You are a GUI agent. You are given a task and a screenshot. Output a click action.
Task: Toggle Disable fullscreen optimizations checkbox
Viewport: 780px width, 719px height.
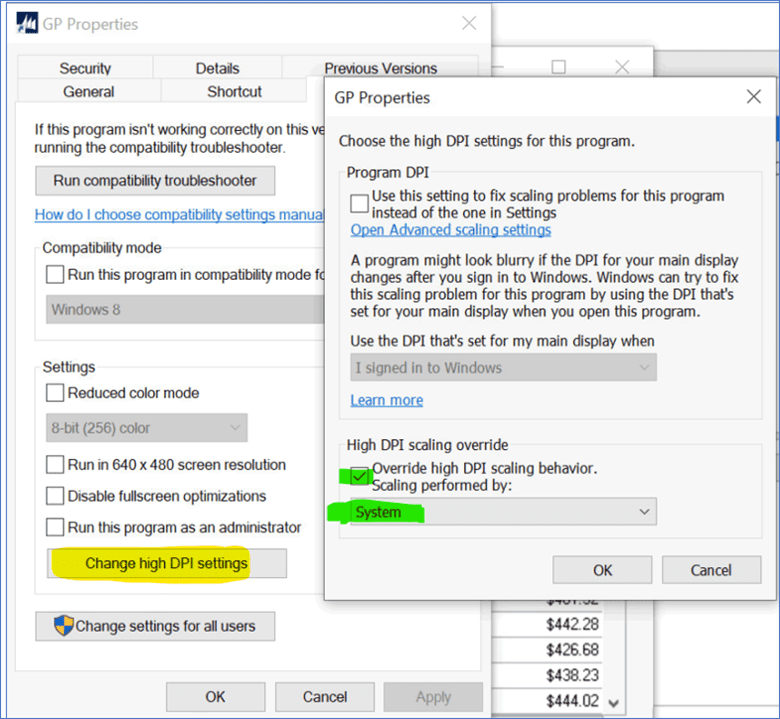(54, 496)
